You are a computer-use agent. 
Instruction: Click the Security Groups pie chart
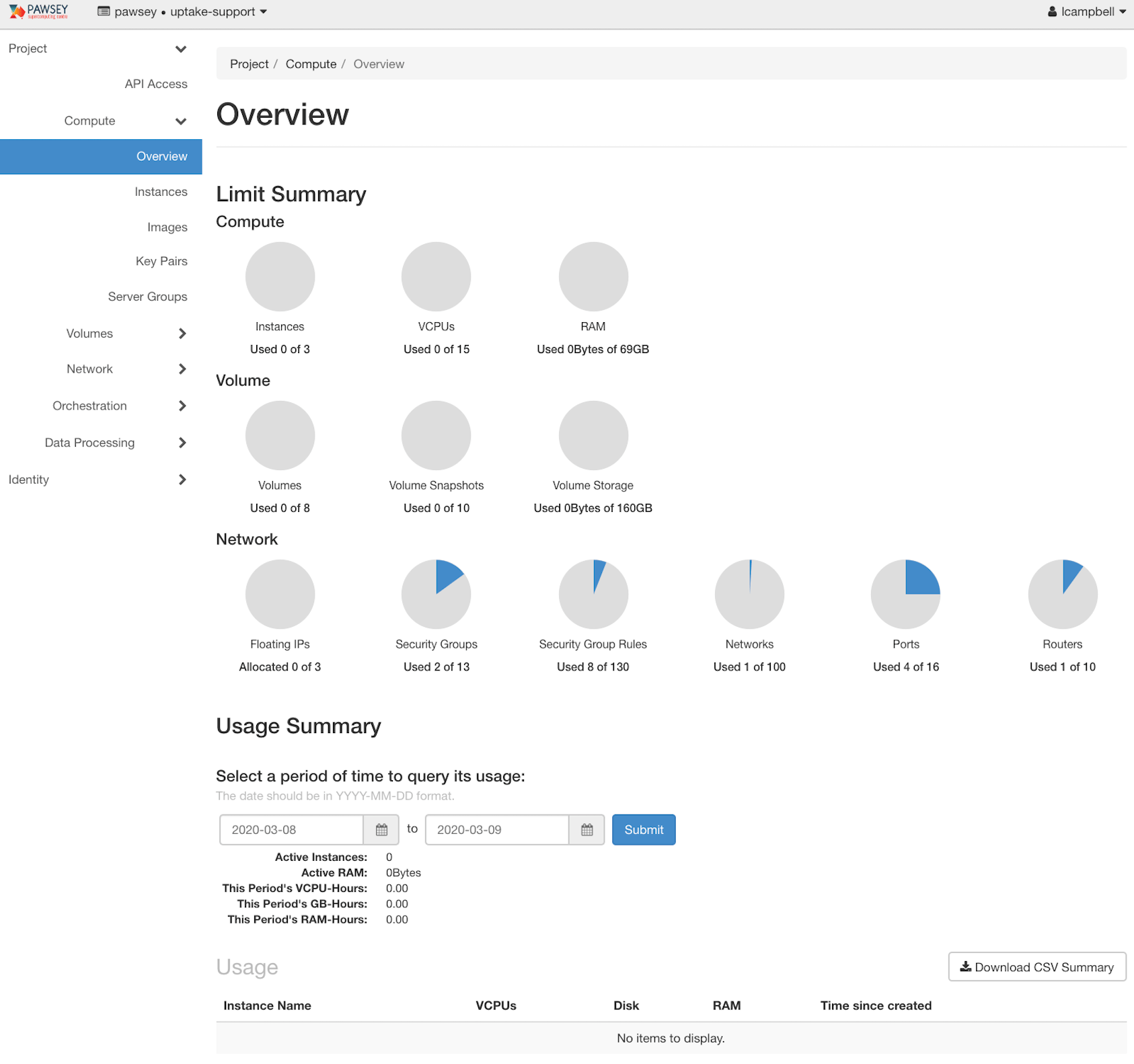click(x=436, y=594)
